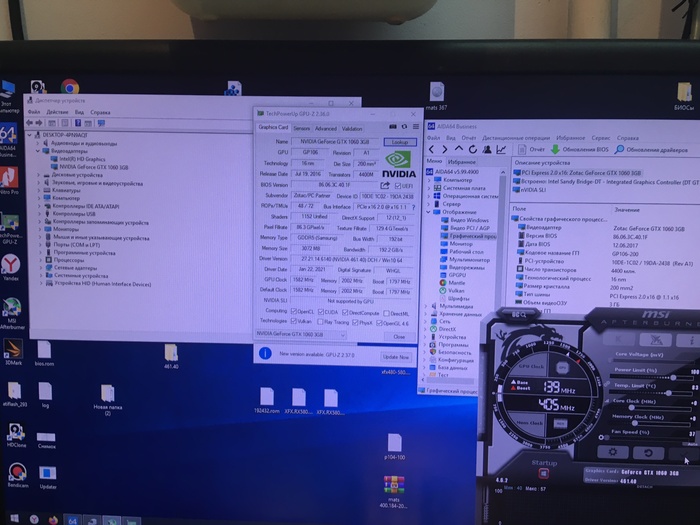Toggle OpenCL checkbox in GPU-Z
700x525 pixels.
(293, 311)
